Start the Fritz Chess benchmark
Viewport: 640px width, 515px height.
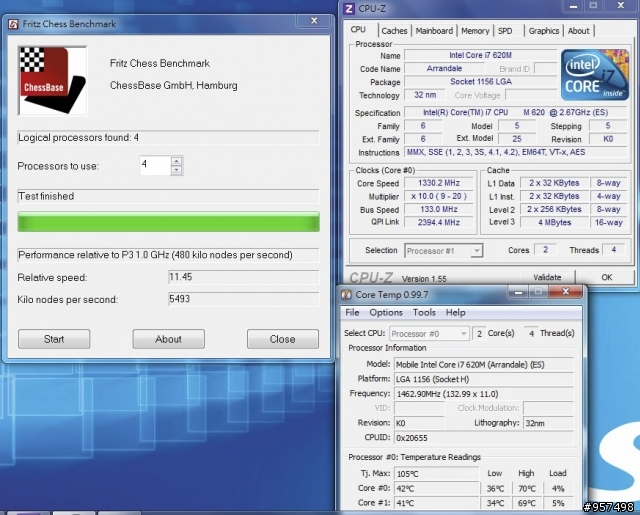tap(54, 339)
